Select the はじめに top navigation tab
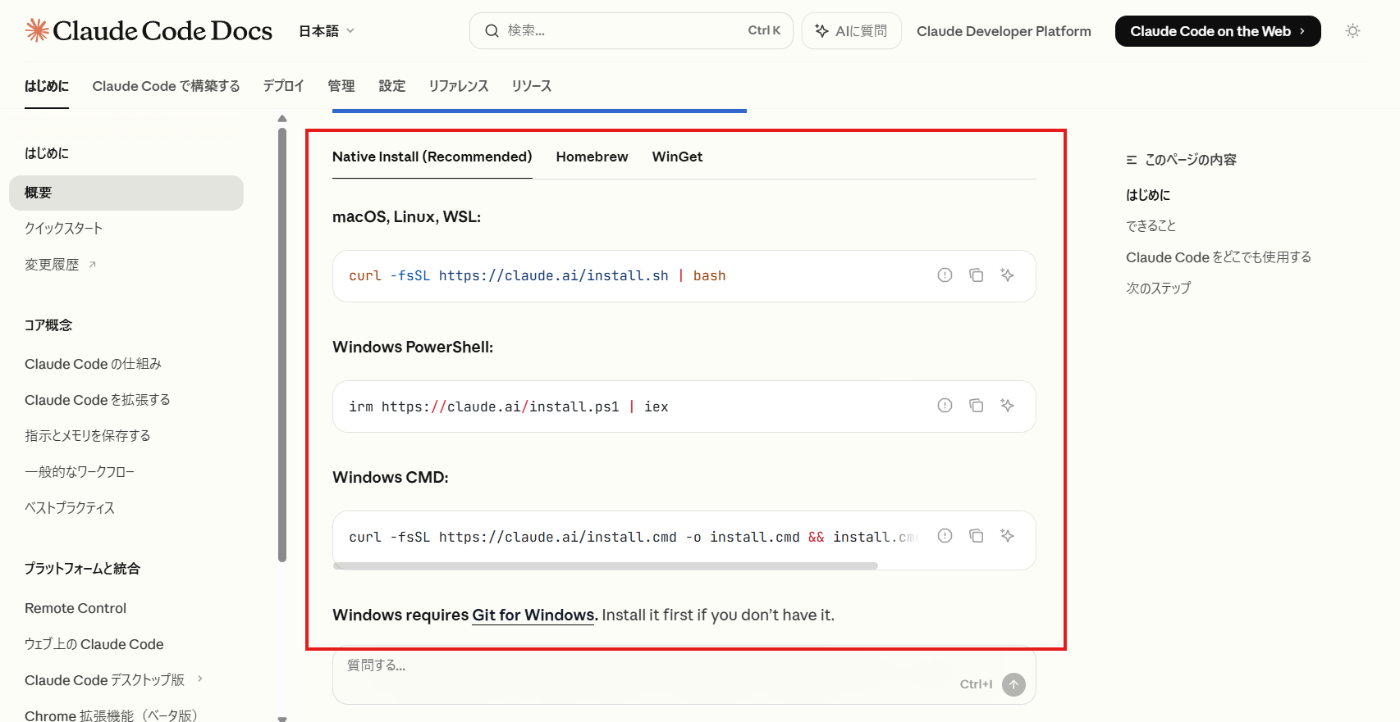This screenshot has height=722, width=1400. (47, 86)
